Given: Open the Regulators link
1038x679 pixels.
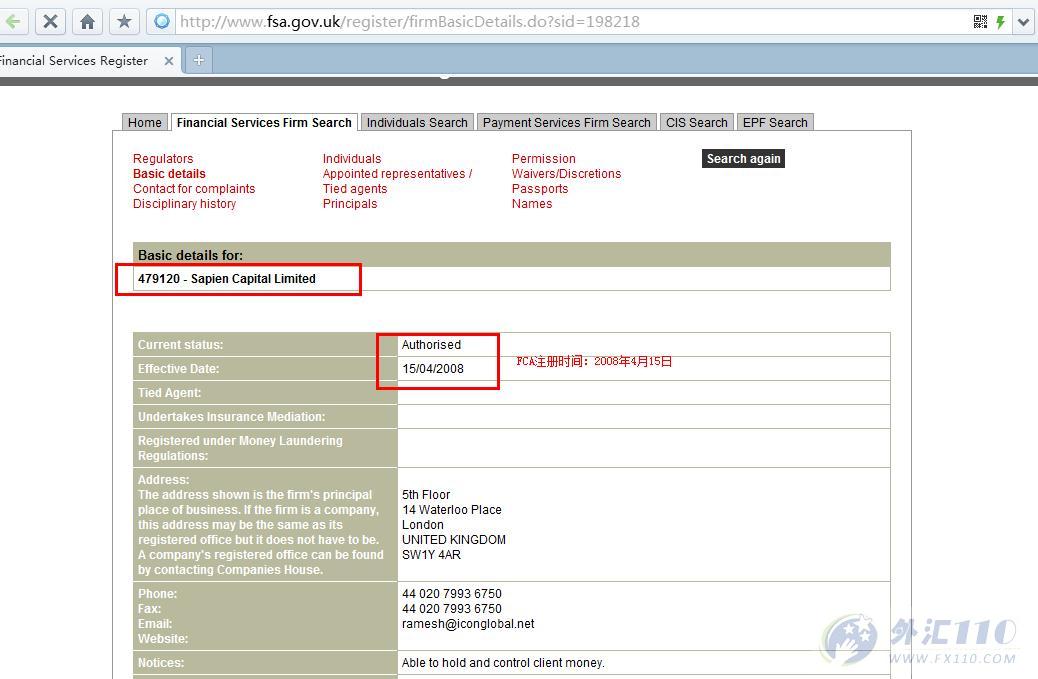Looking at the screenshot, I should (x=163, y=159).
